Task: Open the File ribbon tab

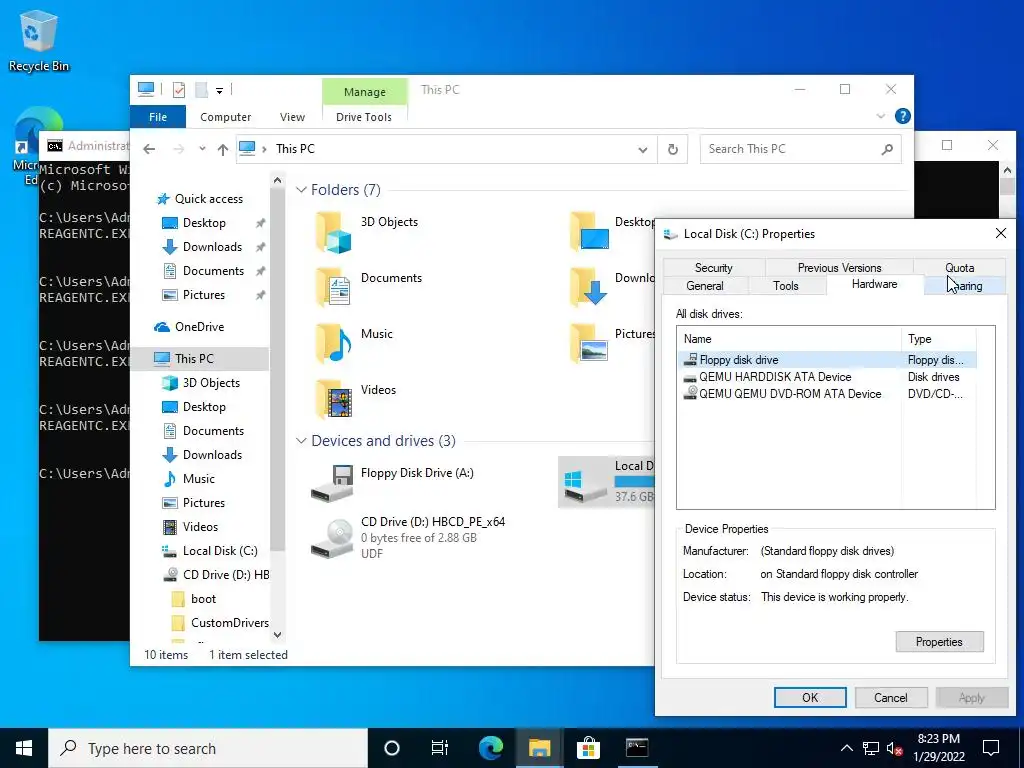Action: pyautogui.click(x=158, y=117)
